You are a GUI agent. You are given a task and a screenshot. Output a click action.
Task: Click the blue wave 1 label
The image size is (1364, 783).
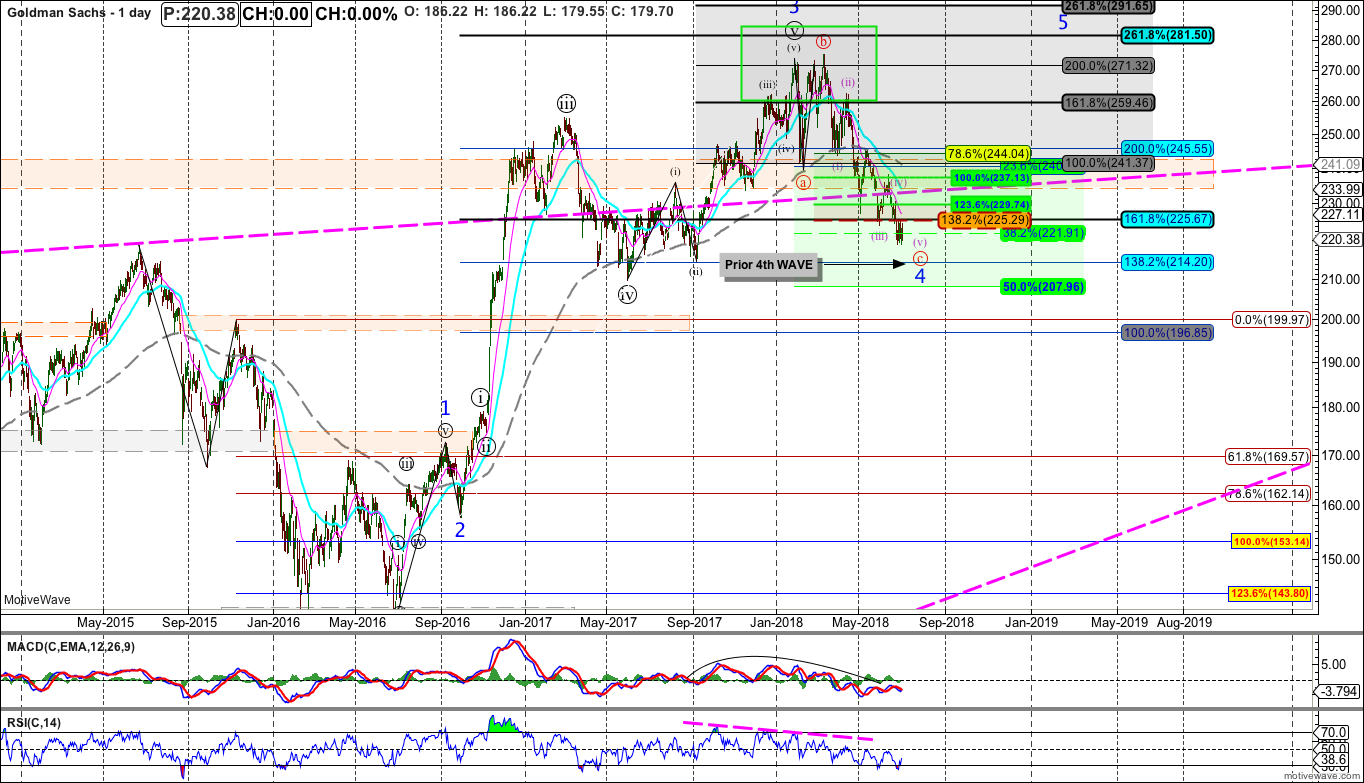click(446, 408)
